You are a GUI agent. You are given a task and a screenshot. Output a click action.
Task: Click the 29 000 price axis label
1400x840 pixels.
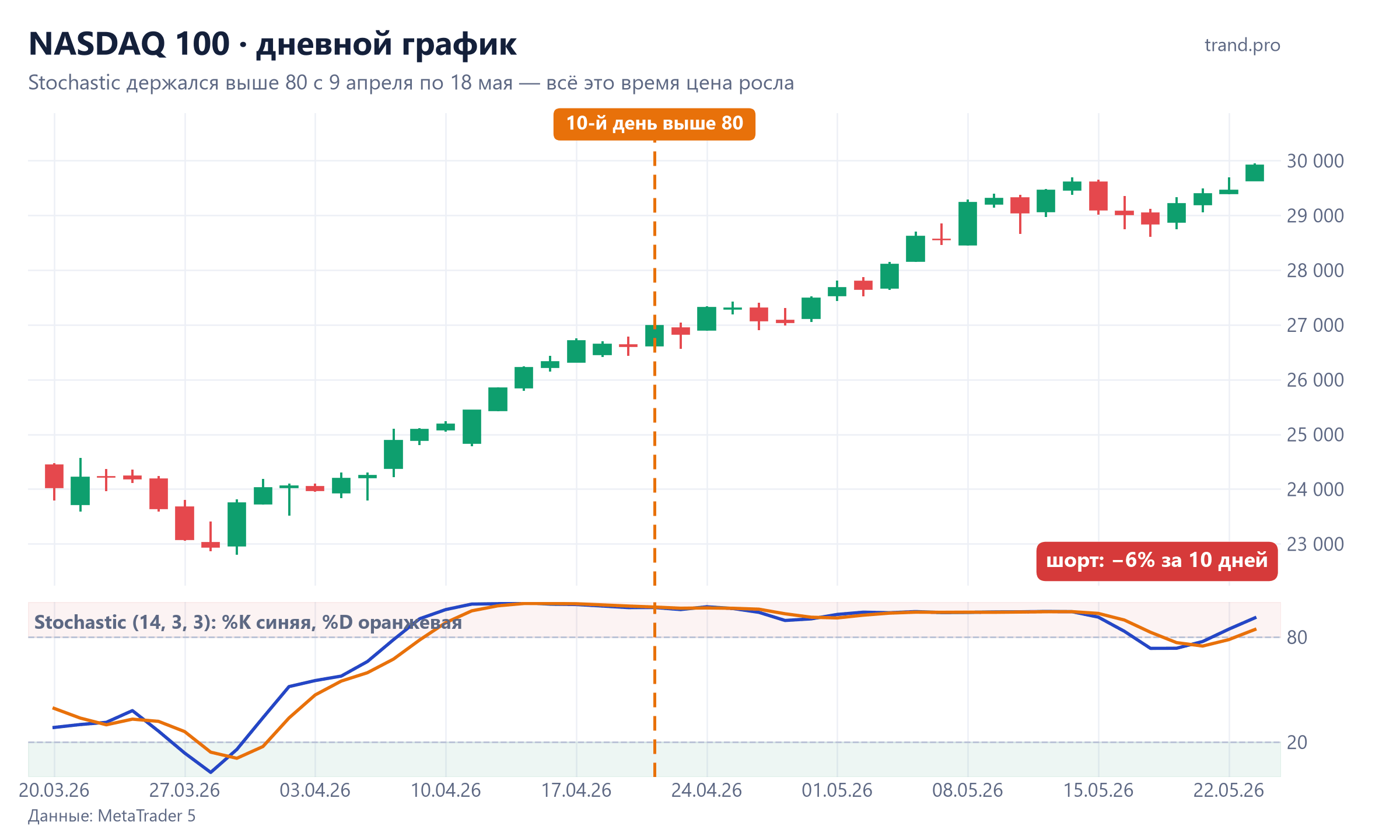tap(1315, 216)
